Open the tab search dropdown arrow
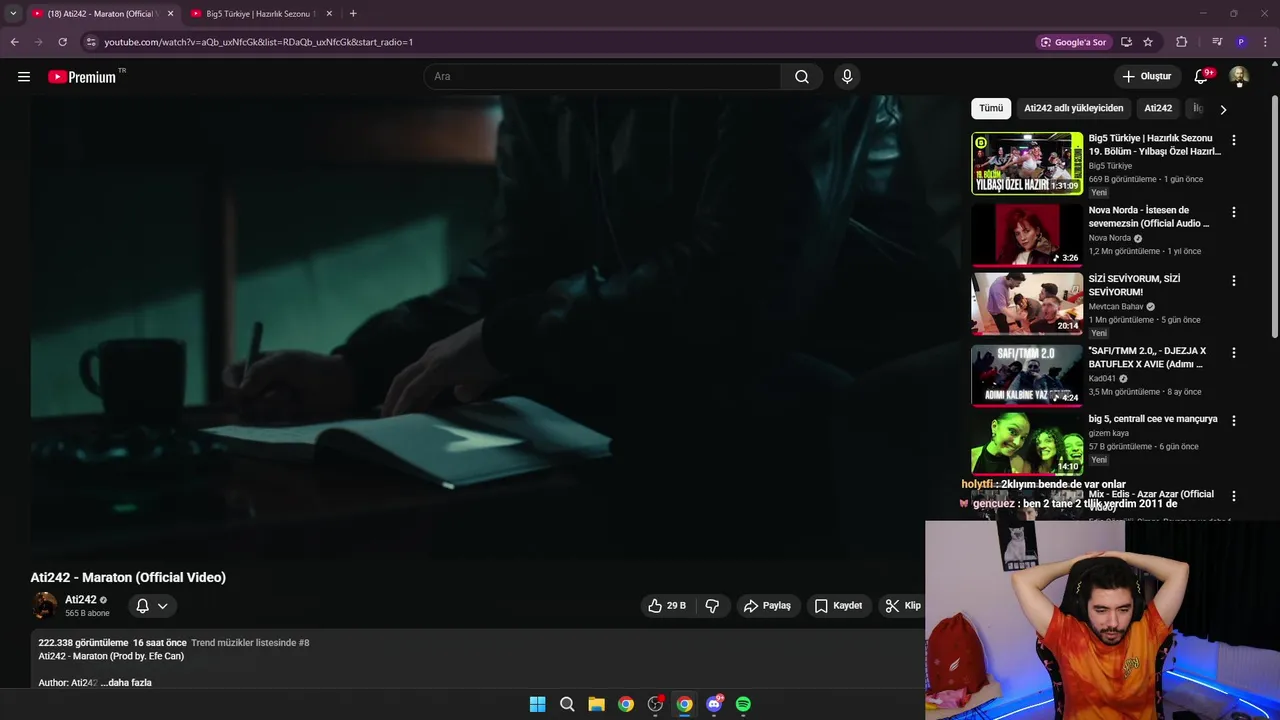 point(13,13)
